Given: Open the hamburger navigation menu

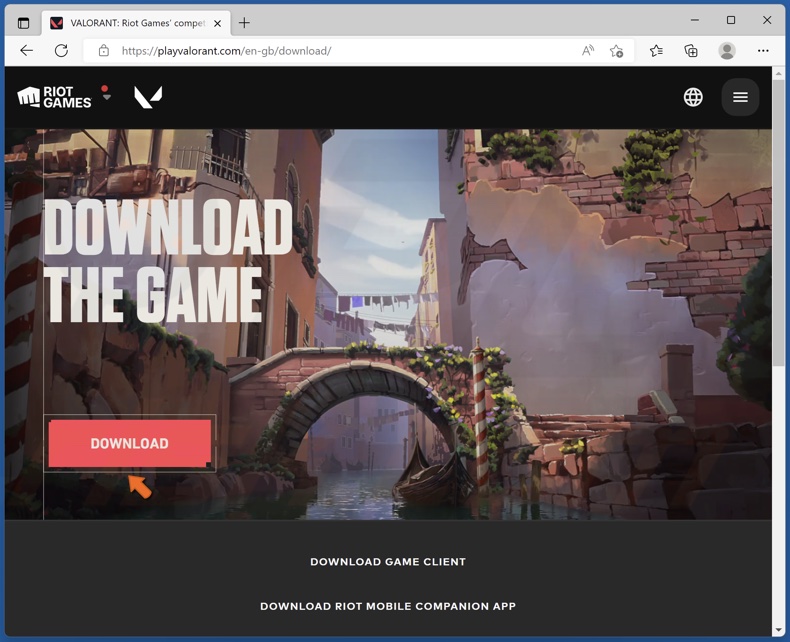Looking at the screenshot, I should coord(740,97).
